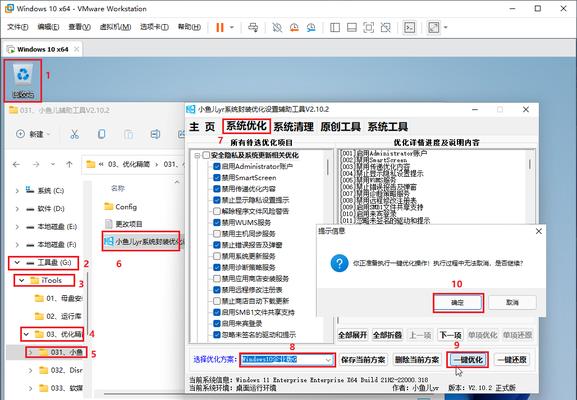Screen dimensions: 577x400
Task: Expand the 本地磁盘 (E:) drive node
Action: click(x=17, y=227)
